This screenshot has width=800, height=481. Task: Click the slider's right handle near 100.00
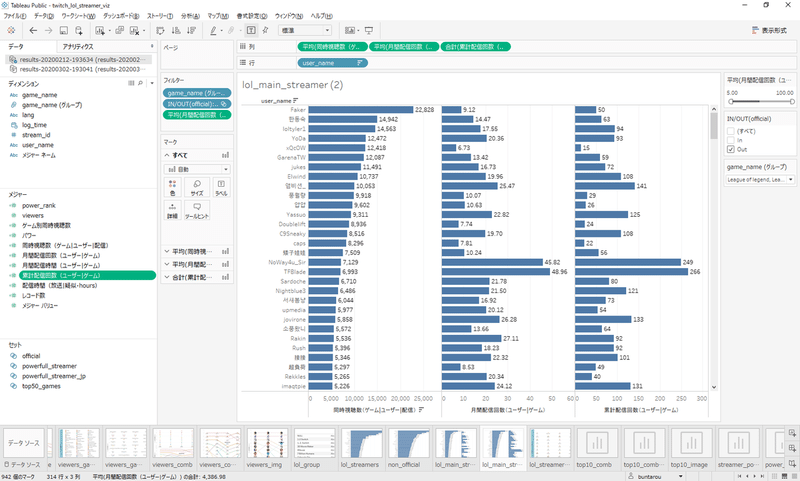point(792,102)
